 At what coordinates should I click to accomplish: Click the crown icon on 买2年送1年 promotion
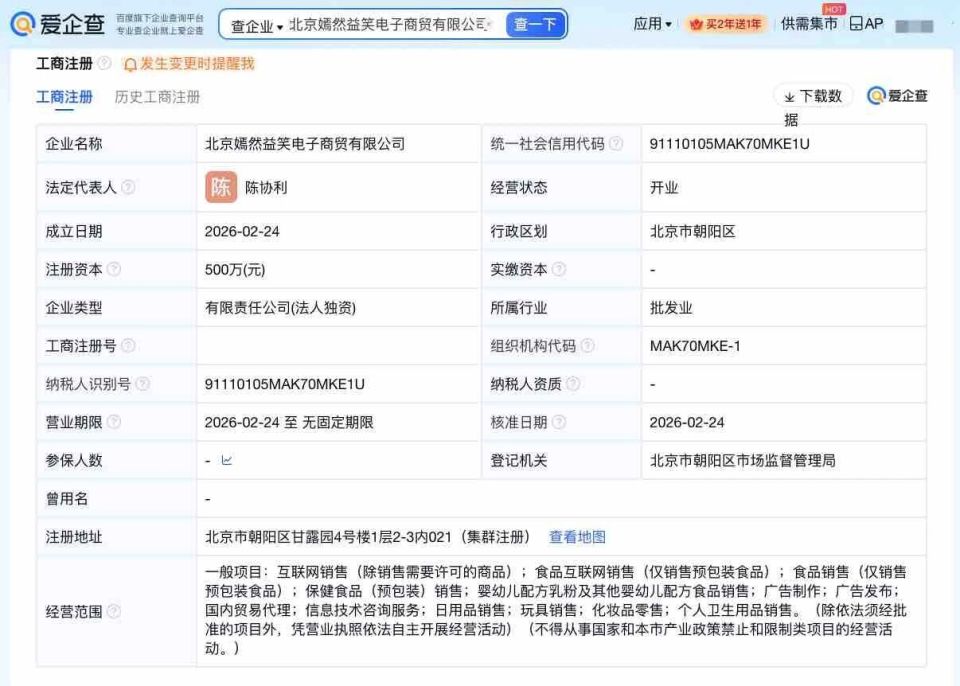tap(696, 24)
